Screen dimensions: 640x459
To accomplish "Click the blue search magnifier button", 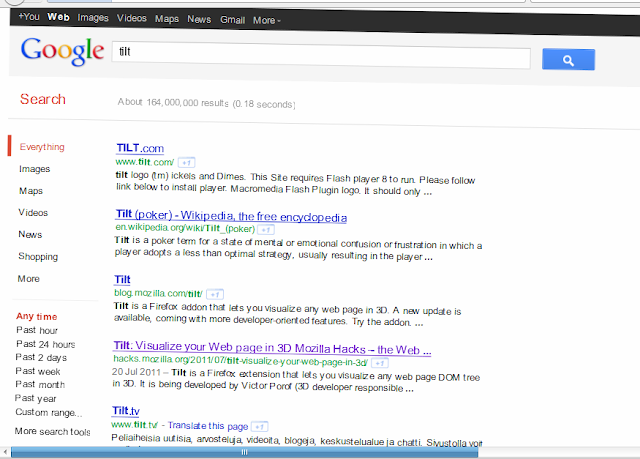I will pyautogui.click(x=568, y=60).
